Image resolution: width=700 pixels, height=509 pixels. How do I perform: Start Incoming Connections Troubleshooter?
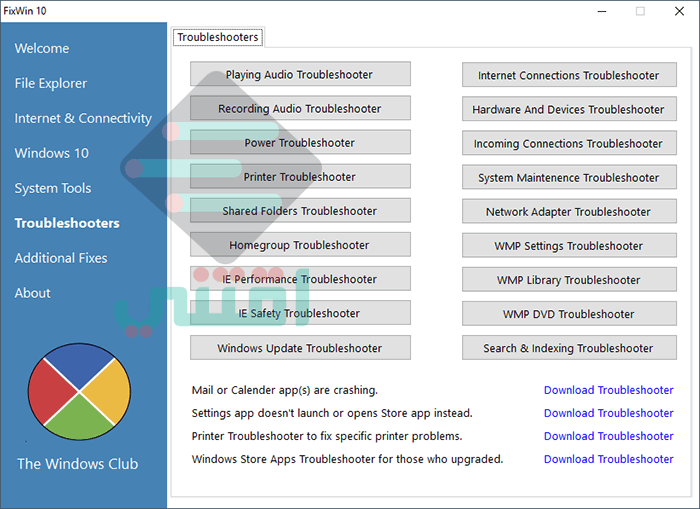[569, 143]
